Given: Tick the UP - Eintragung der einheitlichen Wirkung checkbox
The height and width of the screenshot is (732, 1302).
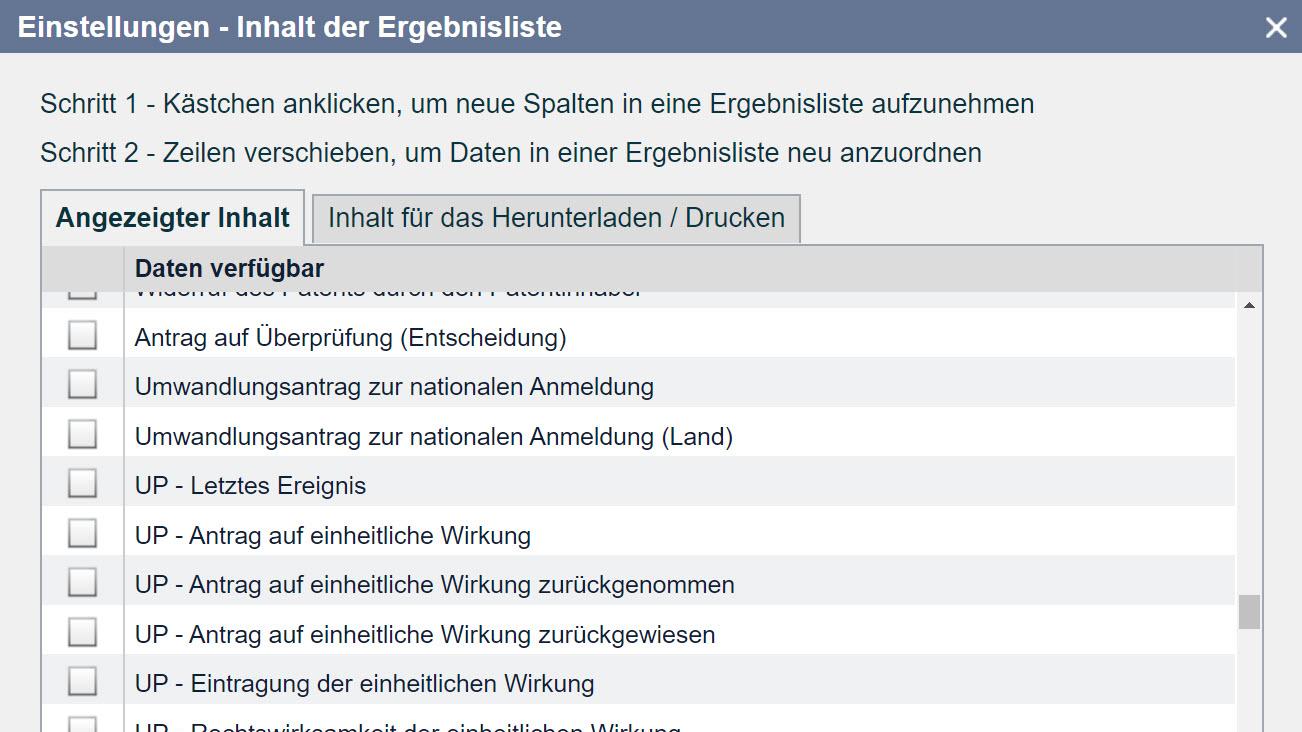Looking at the screenshot, I should click(x=82, y=682).
